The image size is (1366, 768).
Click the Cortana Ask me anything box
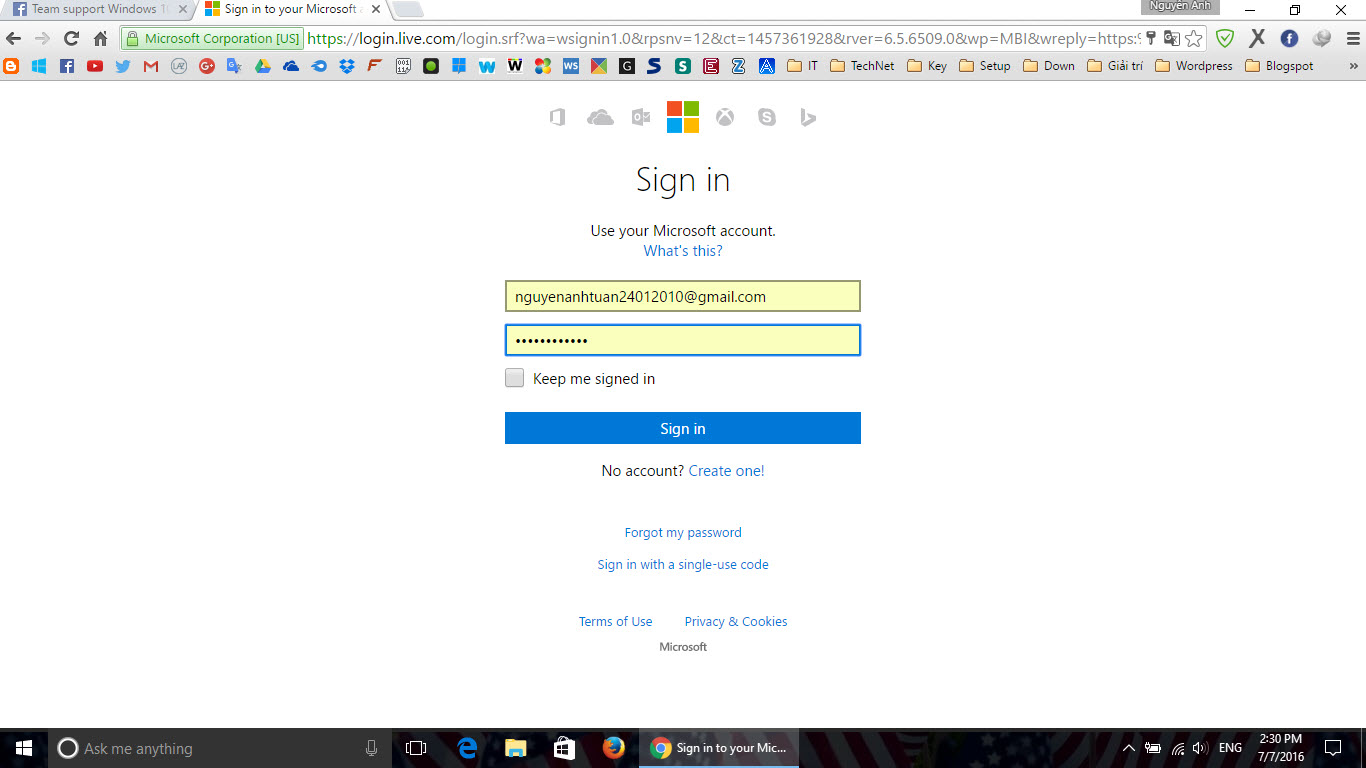pyautogui.click(x=220, y=748)
